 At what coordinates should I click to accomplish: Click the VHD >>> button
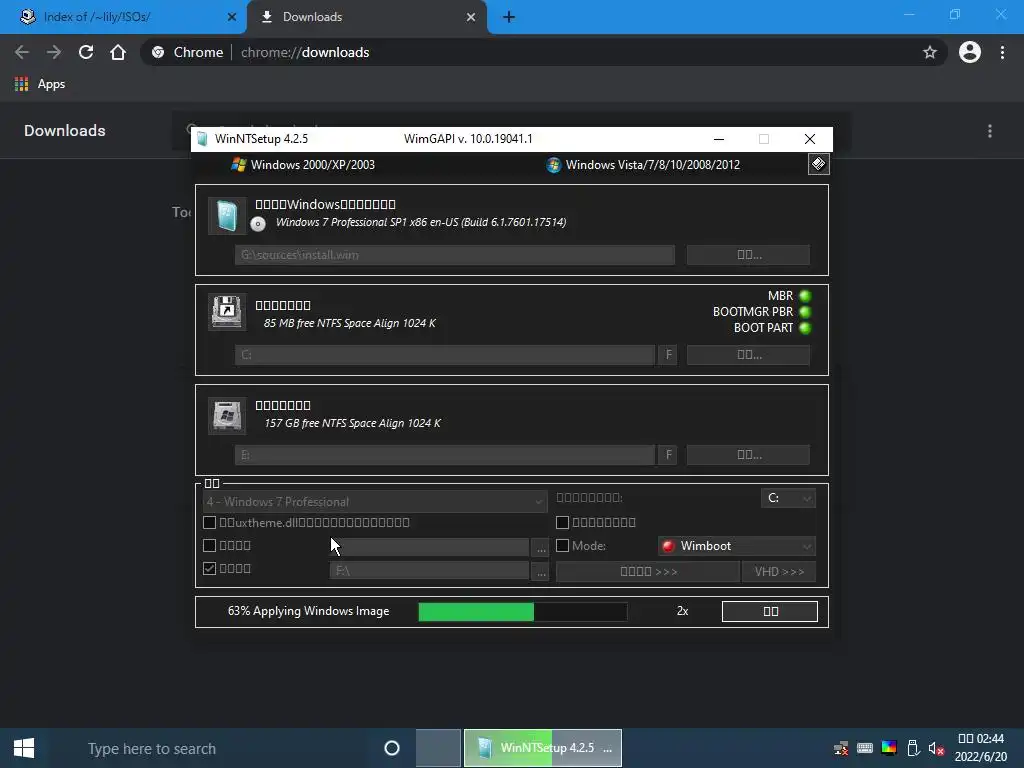coord(779,571)
